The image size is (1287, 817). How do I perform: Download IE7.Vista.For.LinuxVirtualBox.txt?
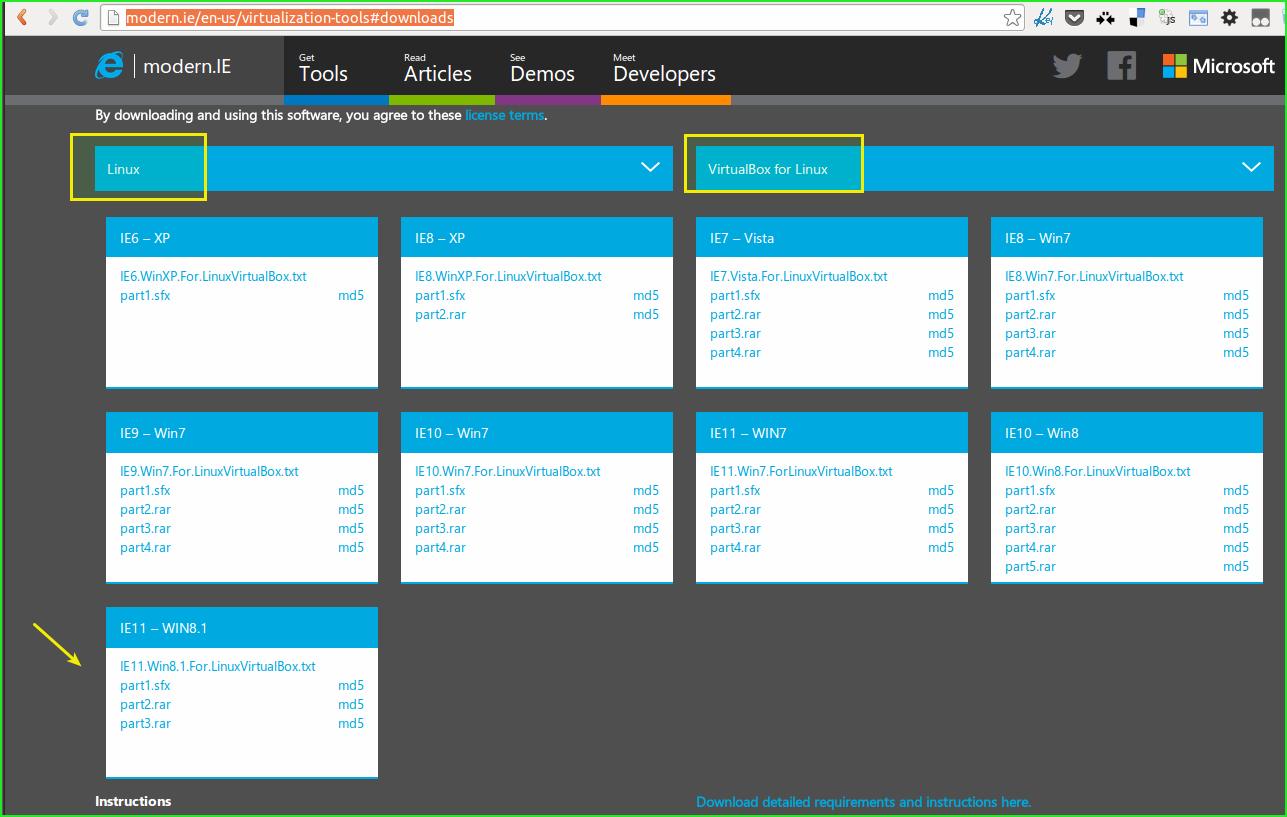(x=799, y=276)
